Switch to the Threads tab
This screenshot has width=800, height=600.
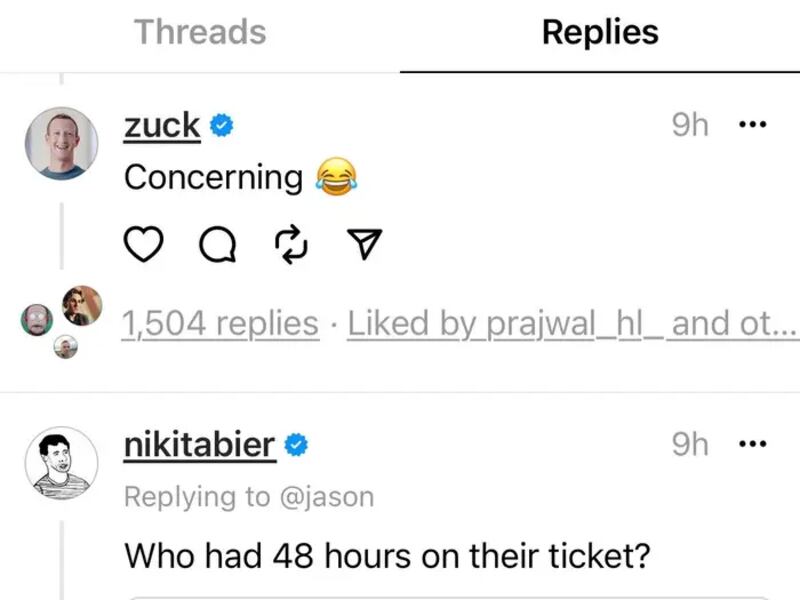click(199, 33)
